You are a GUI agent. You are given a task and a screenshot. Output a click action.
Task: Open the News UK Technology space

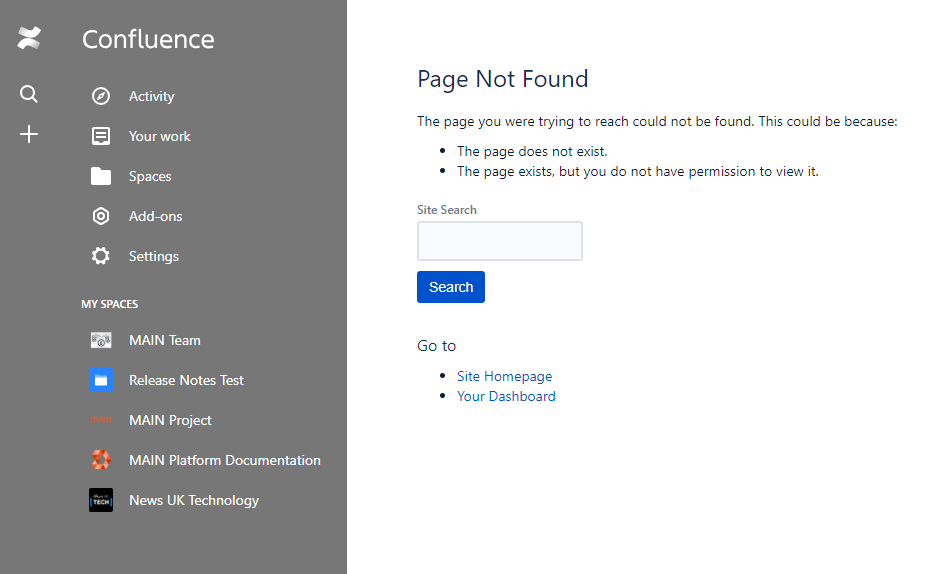tap(194, 500)
